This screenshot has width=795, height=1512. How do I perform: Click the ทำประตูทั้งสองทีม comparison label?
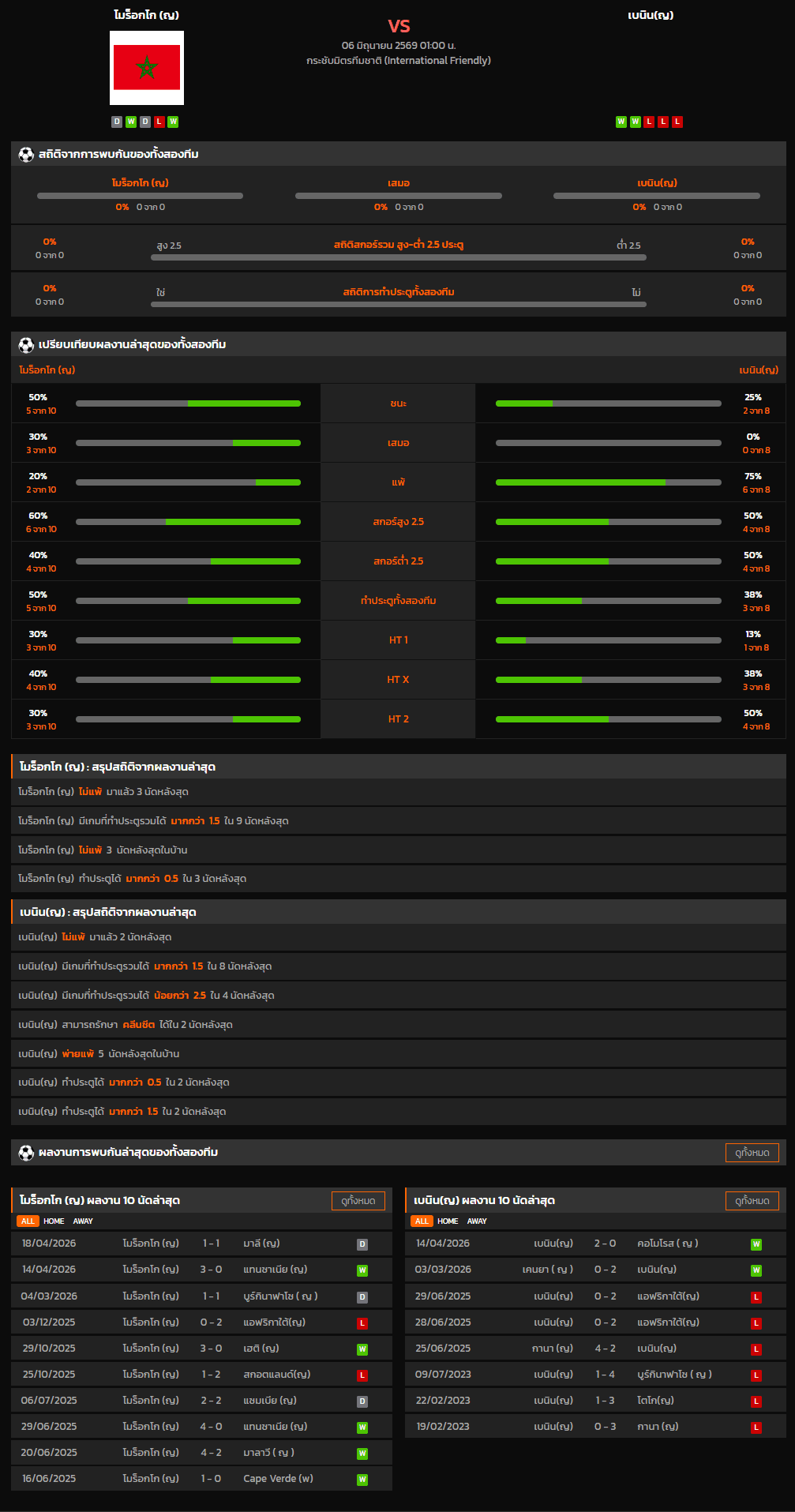click(399, 601)
